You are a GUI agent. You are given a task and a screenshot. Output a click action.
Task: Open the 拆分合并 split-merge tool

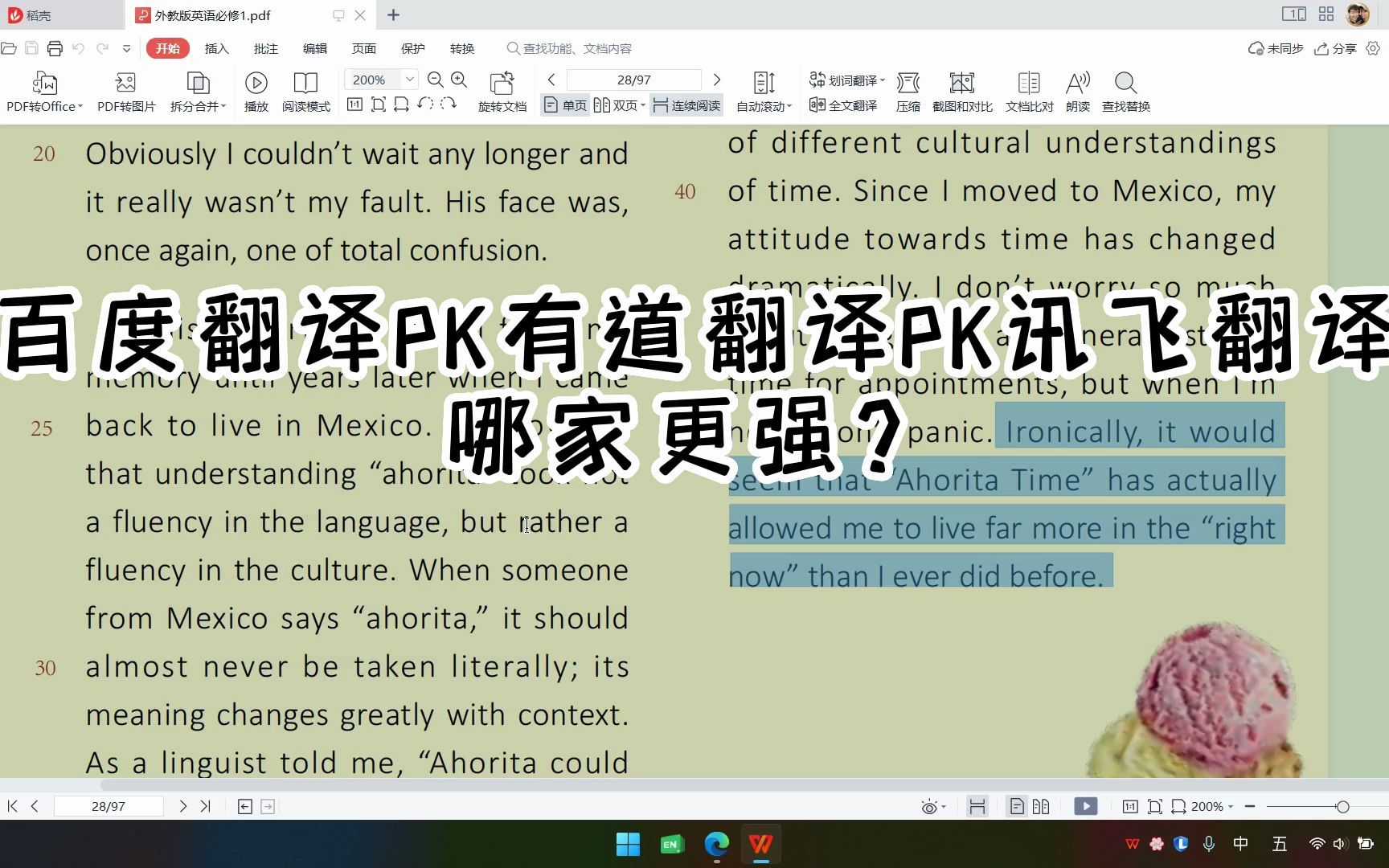[198, 92]
